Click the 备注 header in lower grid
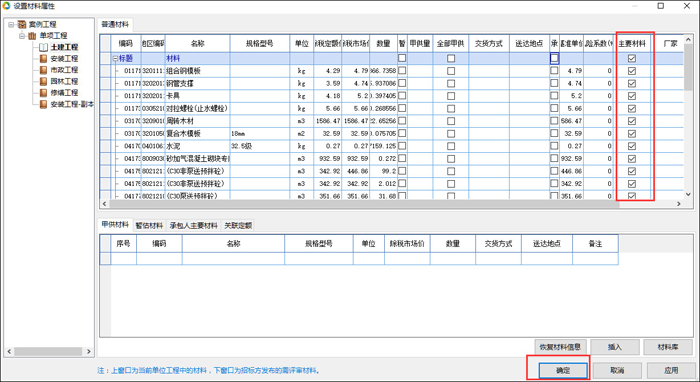The width and height of the screenshot is (700, 382). coord(595,244)
